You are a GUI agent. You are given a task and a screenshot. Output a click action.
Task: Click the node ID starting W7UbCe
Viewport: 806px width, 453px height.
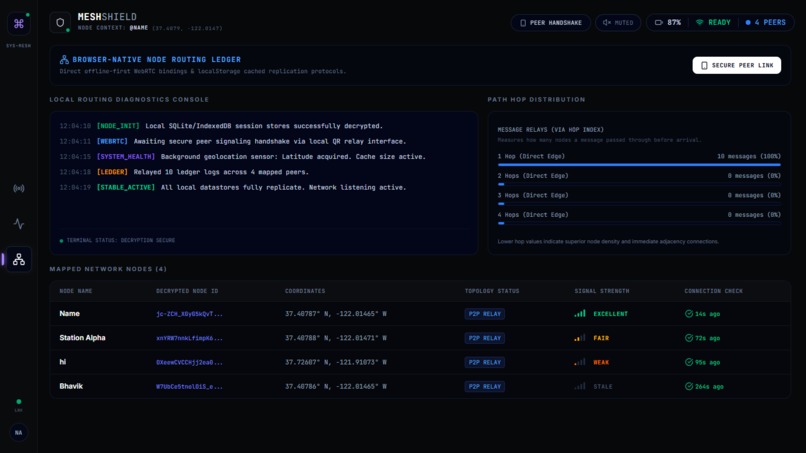point(189,386)
